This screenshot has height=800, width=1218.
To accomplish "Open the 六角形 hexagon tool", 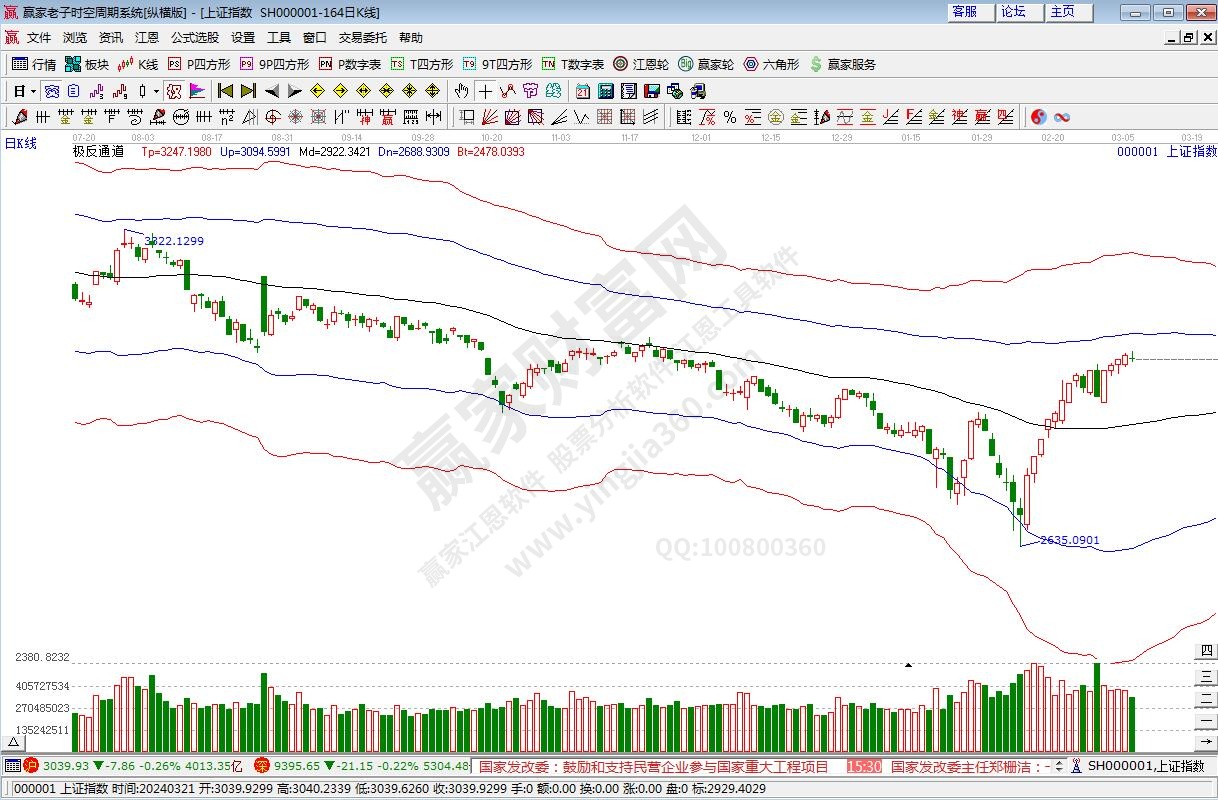I will (x=771, y=64).
